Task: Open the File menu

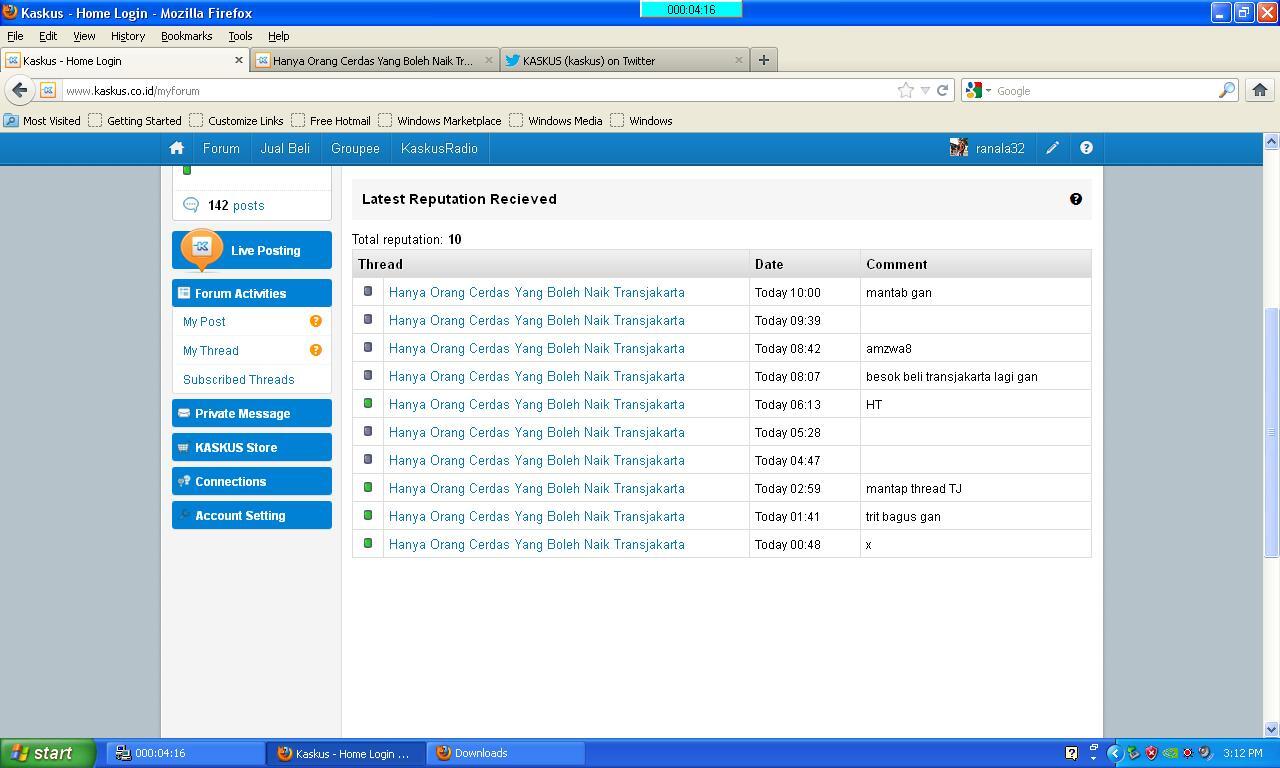Action: [15, 36]
